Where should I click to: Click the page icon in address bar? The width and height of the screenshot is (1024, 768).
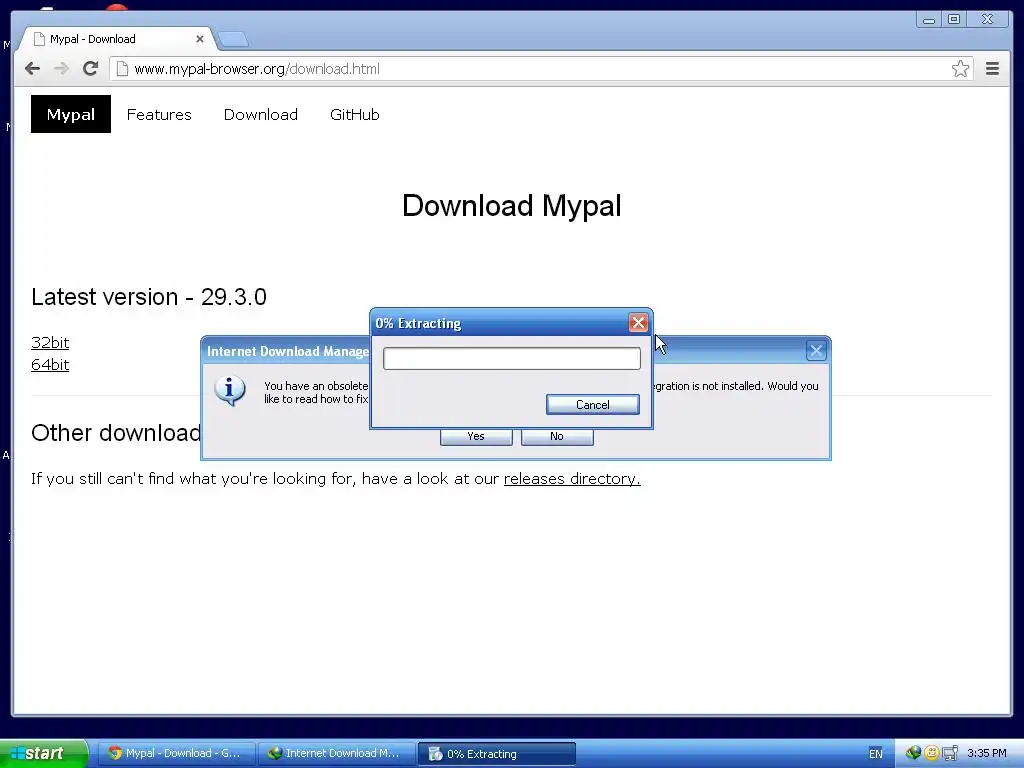(122, 69)
